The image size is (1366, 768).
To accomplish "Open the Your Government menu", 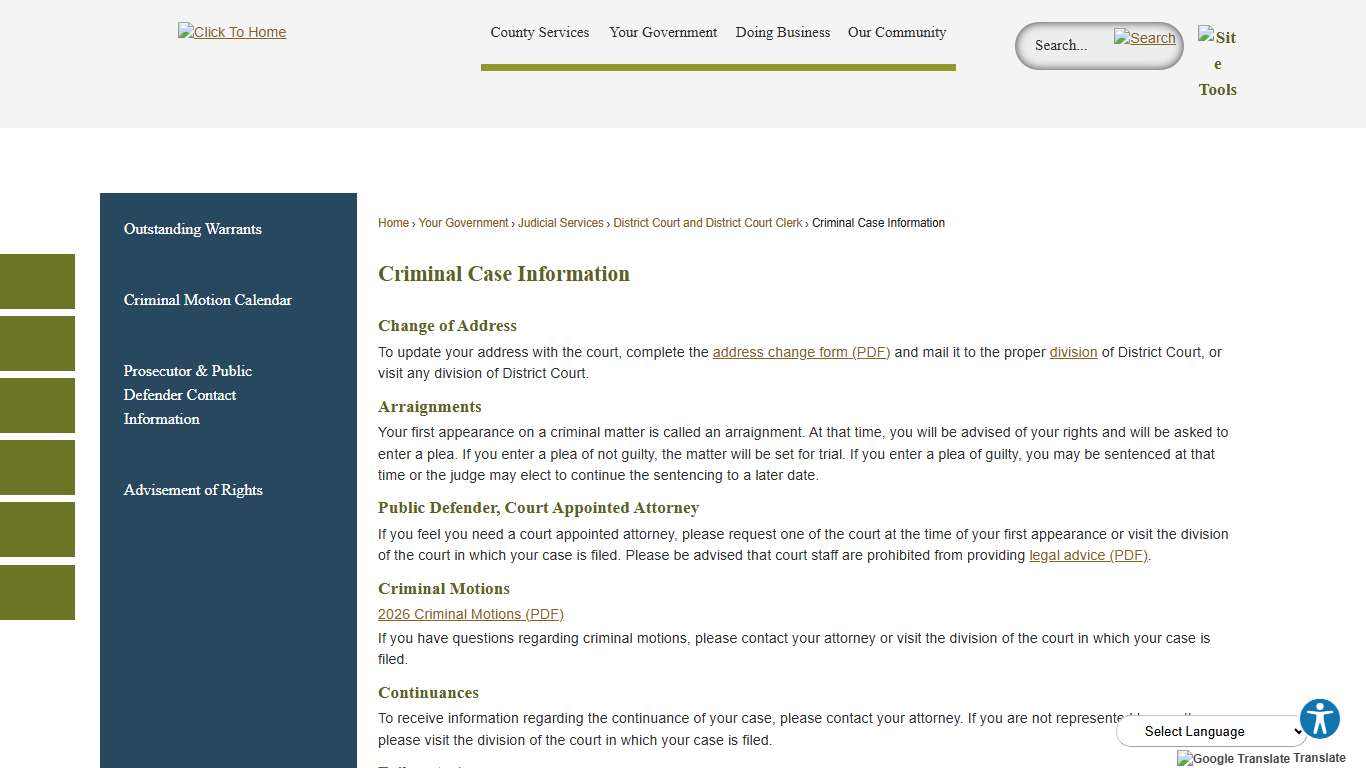I will [663, 32].
